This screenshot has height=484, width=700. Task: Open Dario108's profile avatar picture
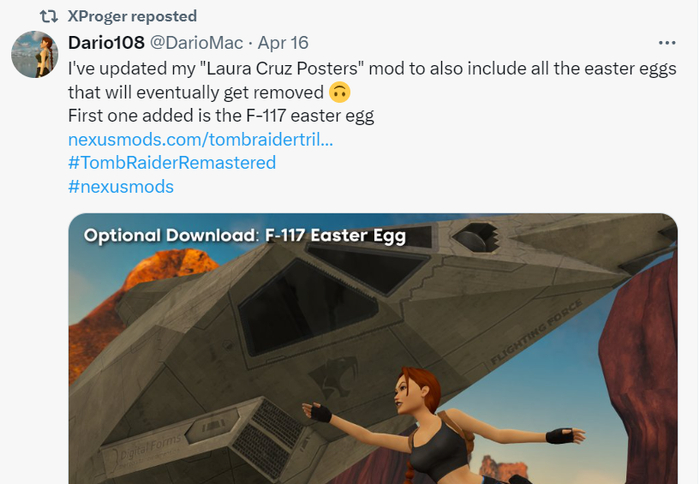[35, 54]
